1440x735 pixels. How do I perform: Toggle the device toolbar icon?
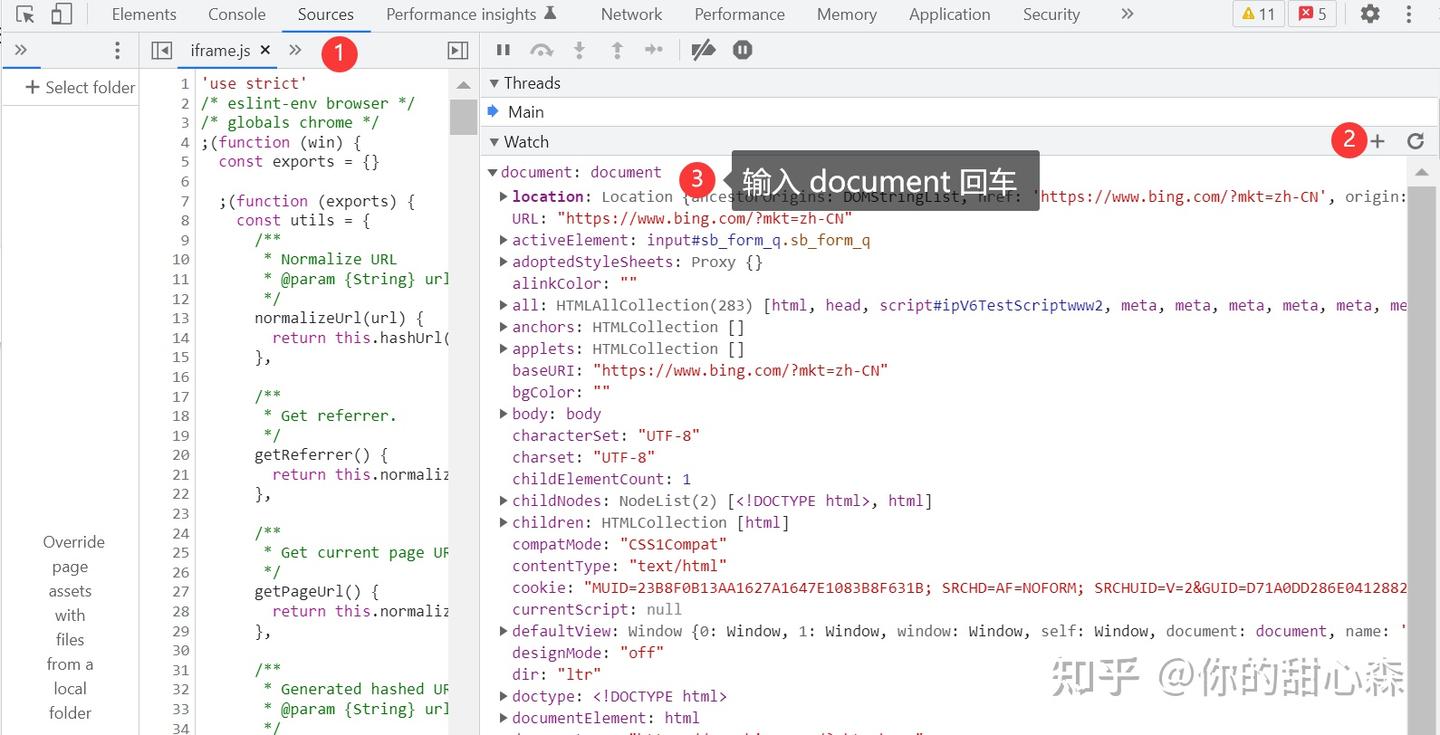point(61,14)
